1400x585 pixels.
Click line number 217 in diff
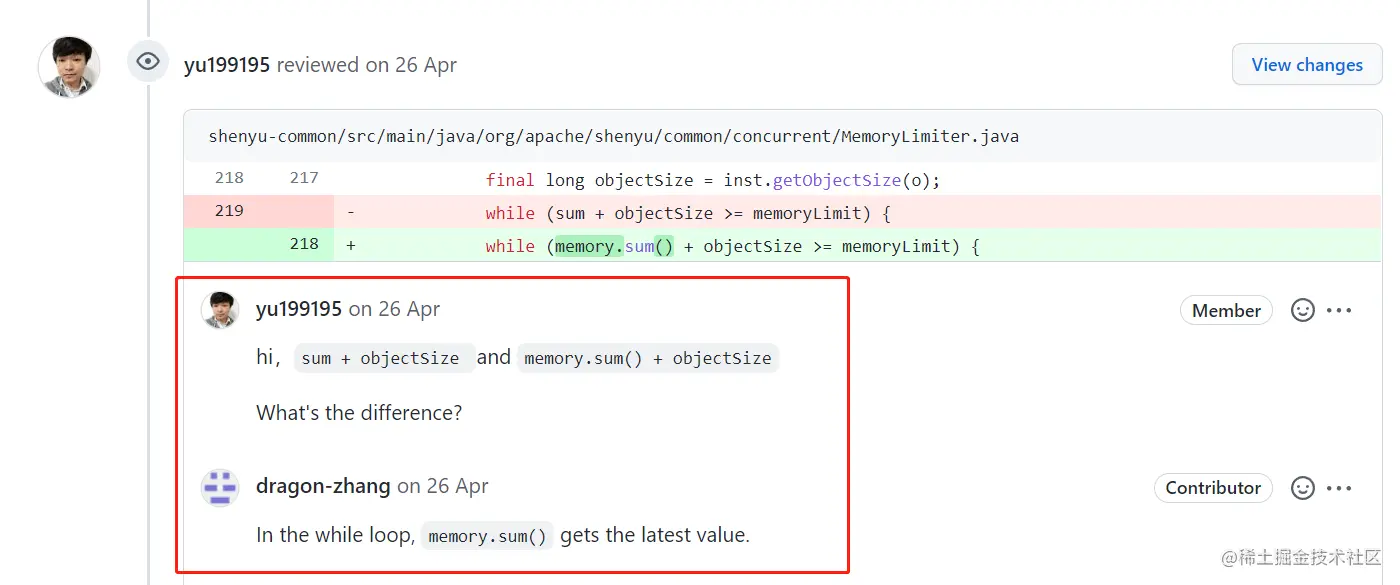(304, 178)
